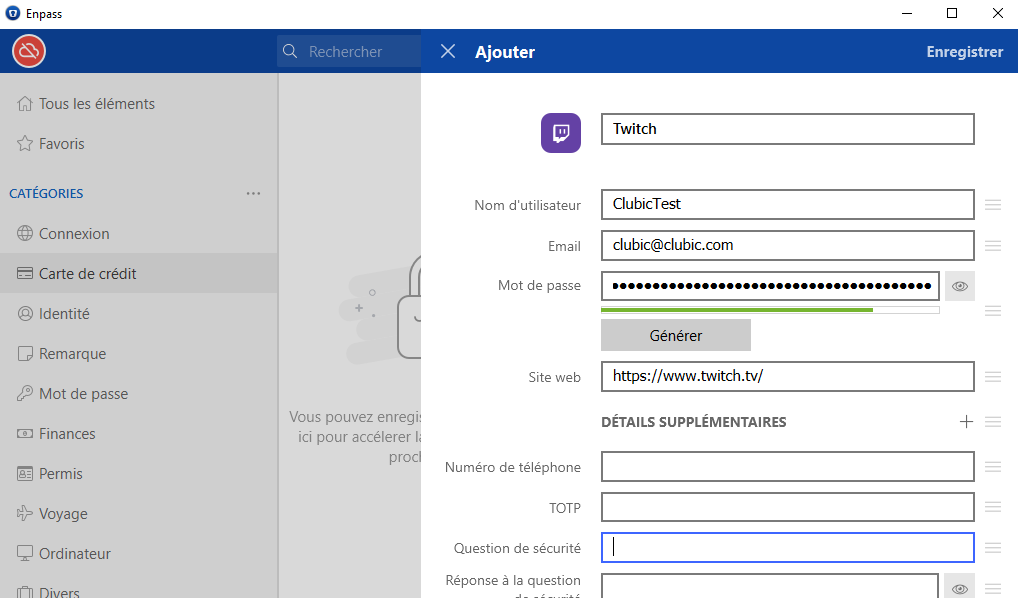Viewport: 1018px width, 598px height.
Task: Open the Finances category
Action: point(139,434)
